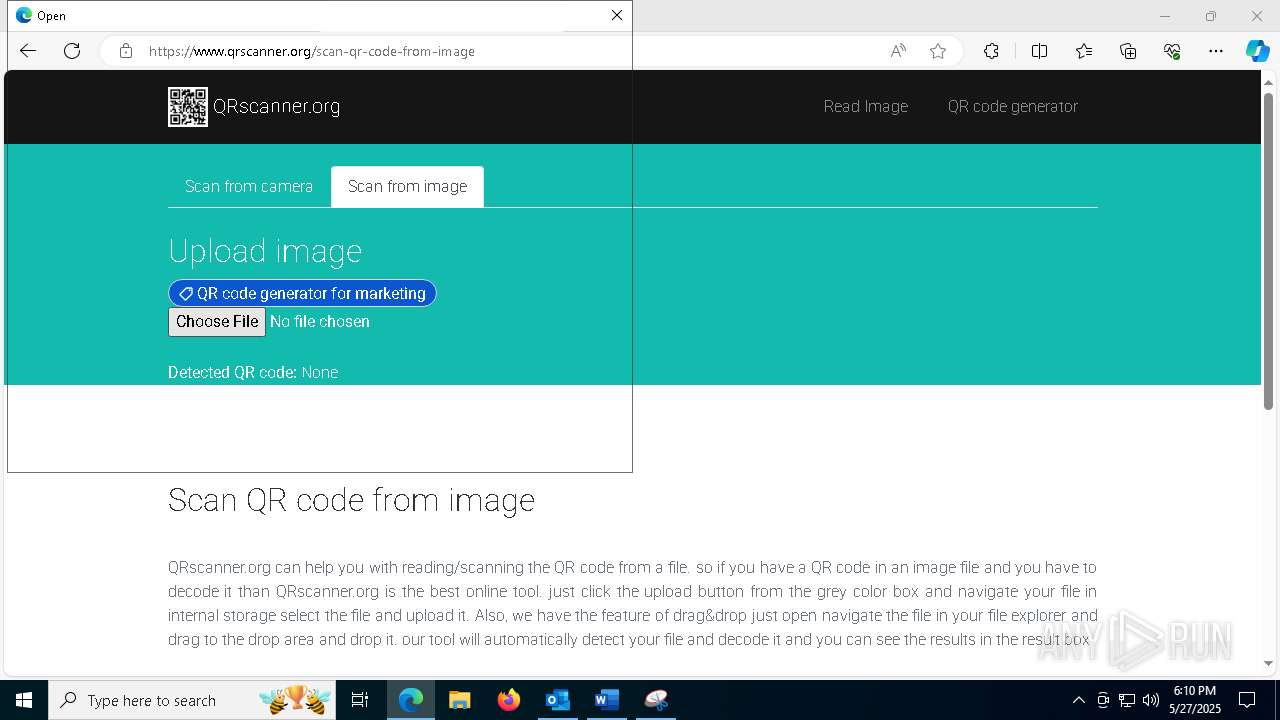This screenshot has height=720, width=1280.
Task: Open Read Image nav link
Action: coord(866,107)
